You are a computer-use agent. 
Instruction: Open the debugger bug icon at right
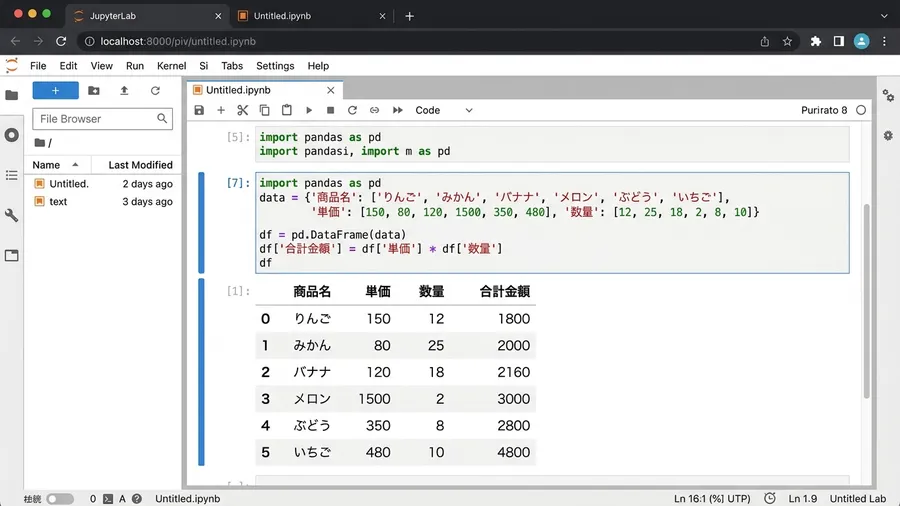tap(888, 136)
